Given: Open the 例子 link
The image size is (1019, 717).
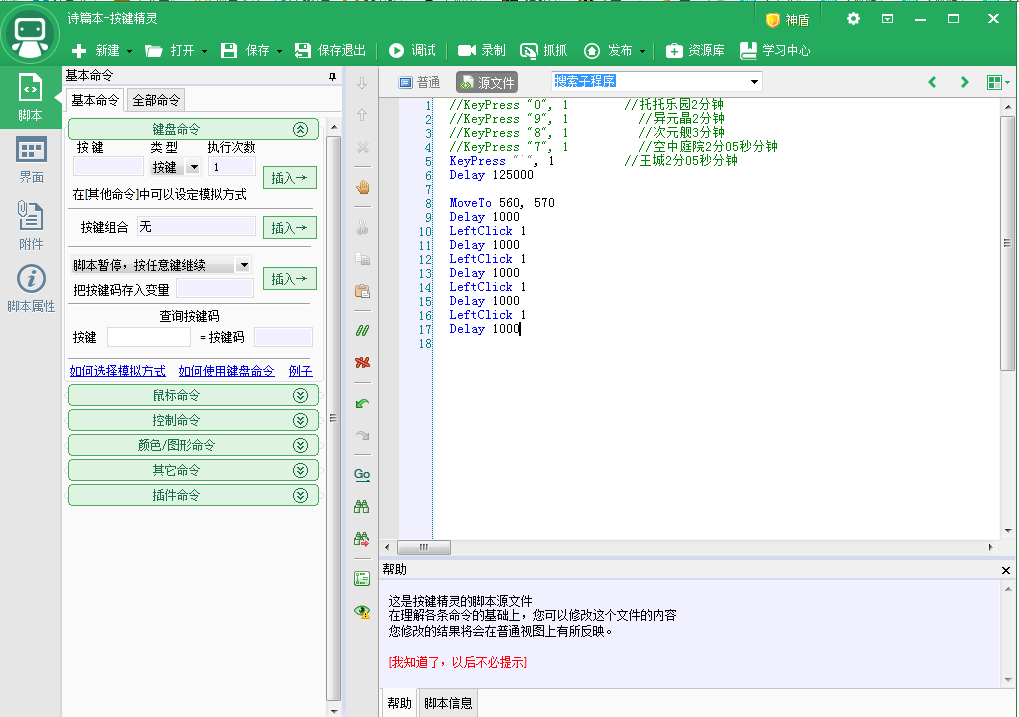Looking at the screenshot, I should pyautogui.click(x=300, y=371).
